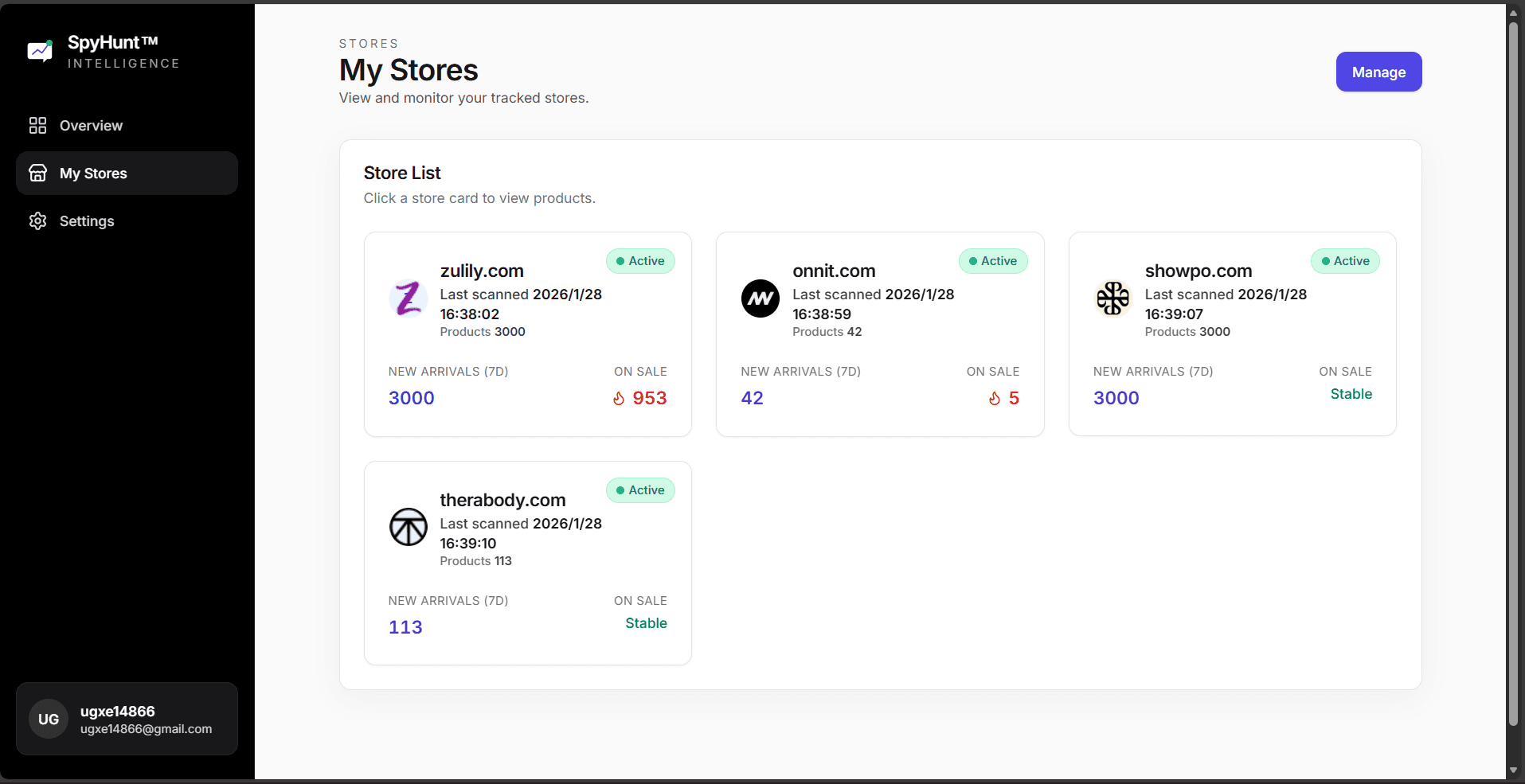The width and height of the screenshot is (1525, 784).
Task: Click the ugxe14866 account profile panel
Action: [x=127, y=718]
